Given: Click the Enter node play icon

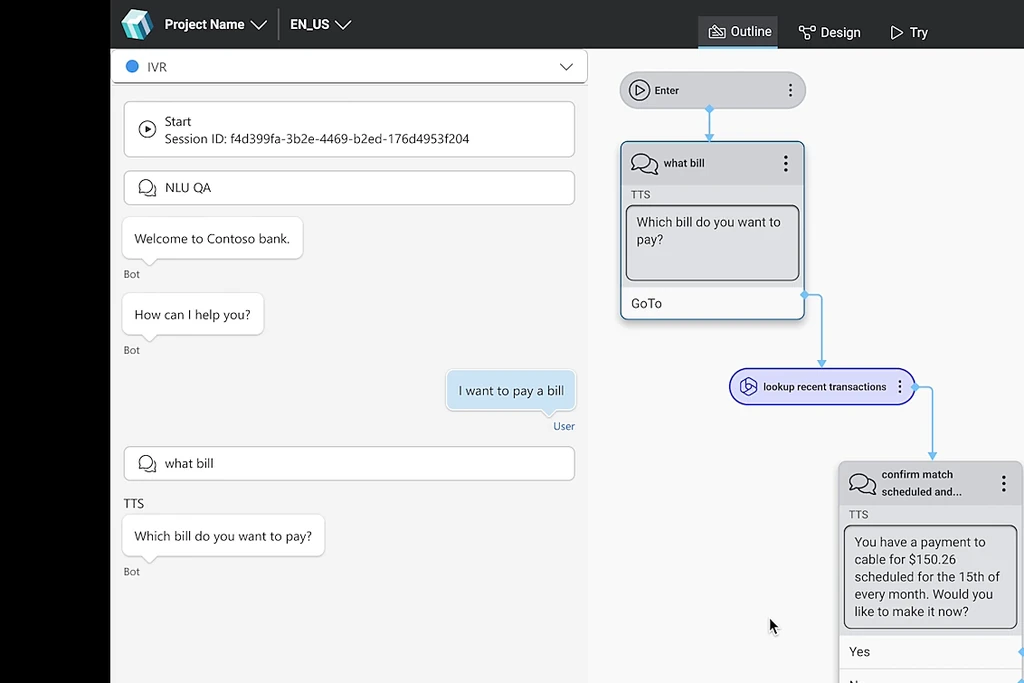Looking at the screenshot, I should point(639,90).
